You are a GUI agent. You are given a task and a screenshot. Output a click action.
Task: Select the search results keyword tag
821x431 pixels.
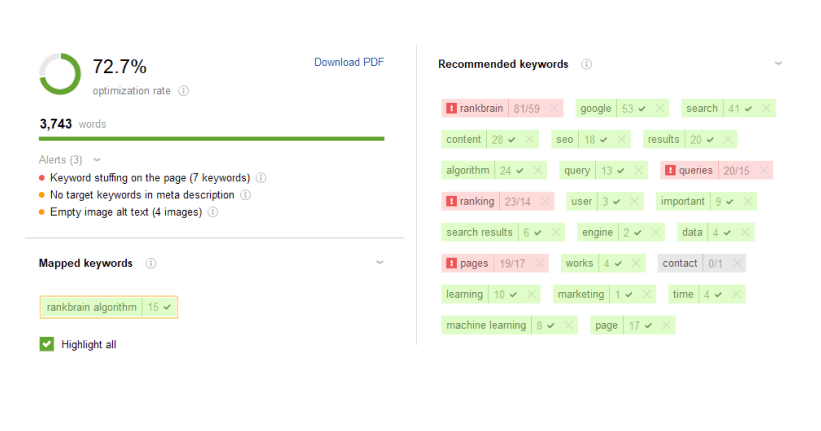tap(479, 233)
